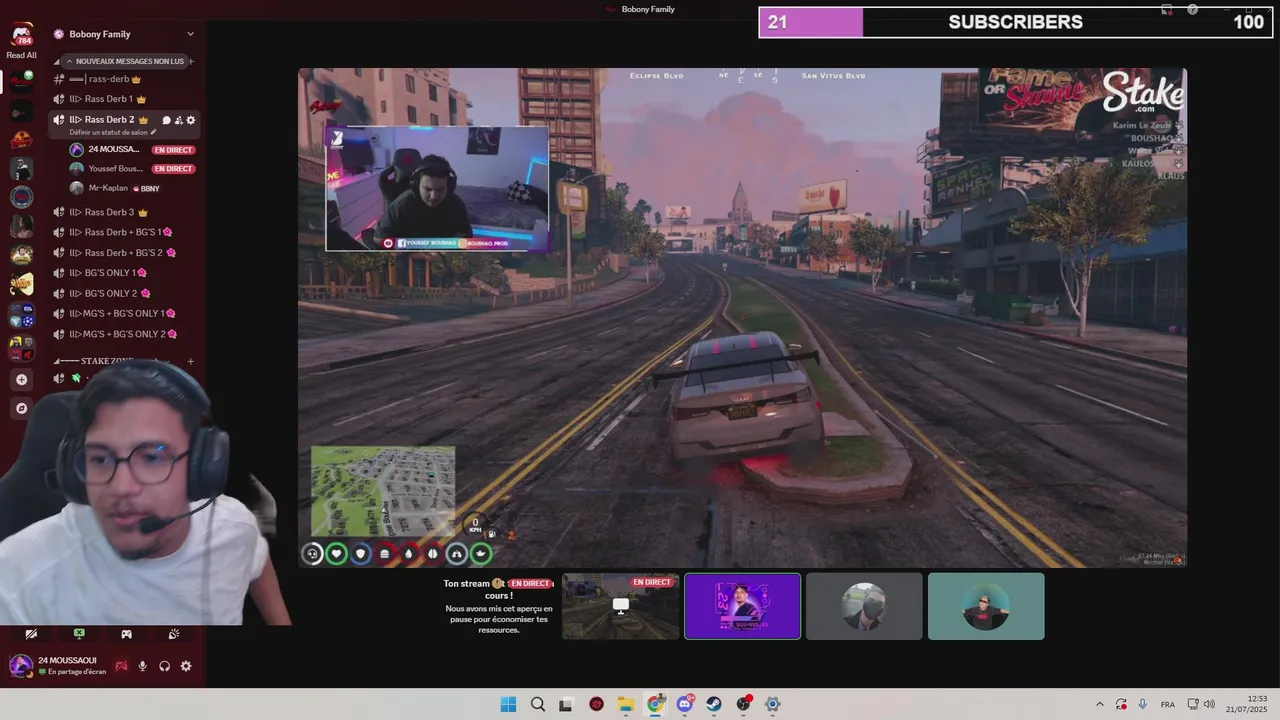This screenshot has height=720, width=1280.
Task: Open OBS icon with red dot
Action: point(743,704)
